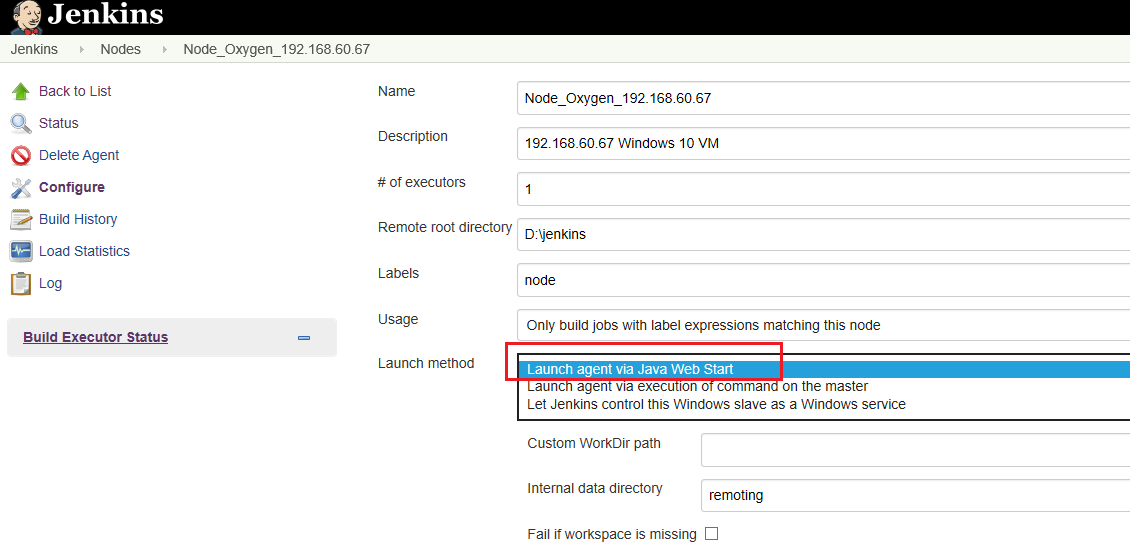1130x552 pixels.
Task: Expand the arrow after Nodes breadcrumb
Action: point(165,50)
